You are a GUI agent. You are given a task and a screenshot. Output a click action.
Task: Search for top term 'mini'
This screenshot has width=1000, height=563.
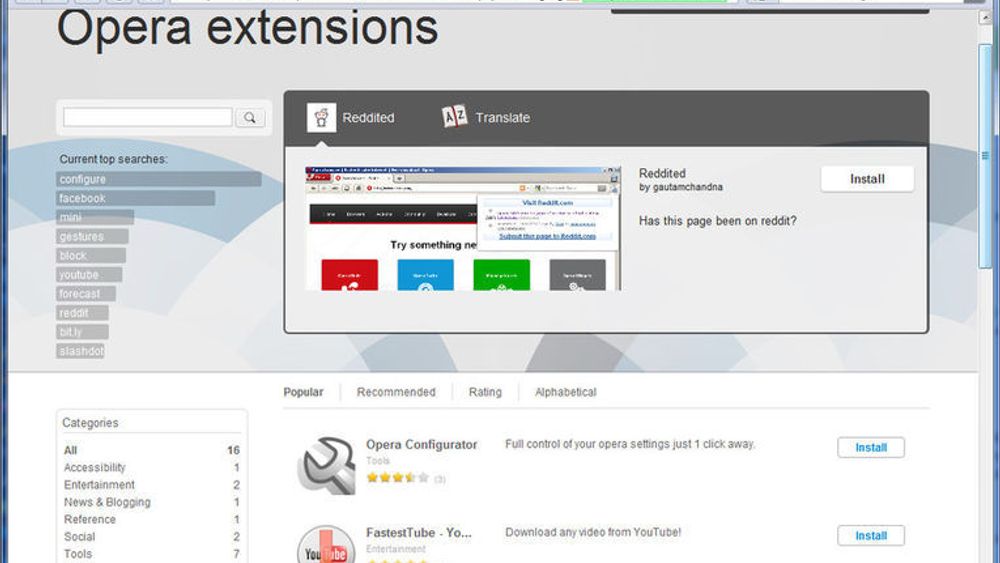pyautogui.click(x=95, y=217)
